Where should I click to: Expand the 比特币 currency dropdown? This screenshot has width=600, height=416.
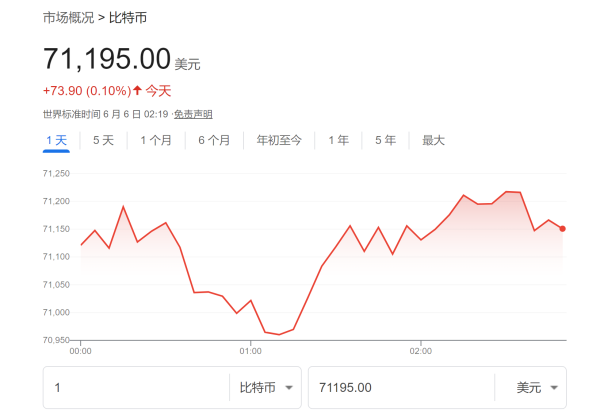266,387
